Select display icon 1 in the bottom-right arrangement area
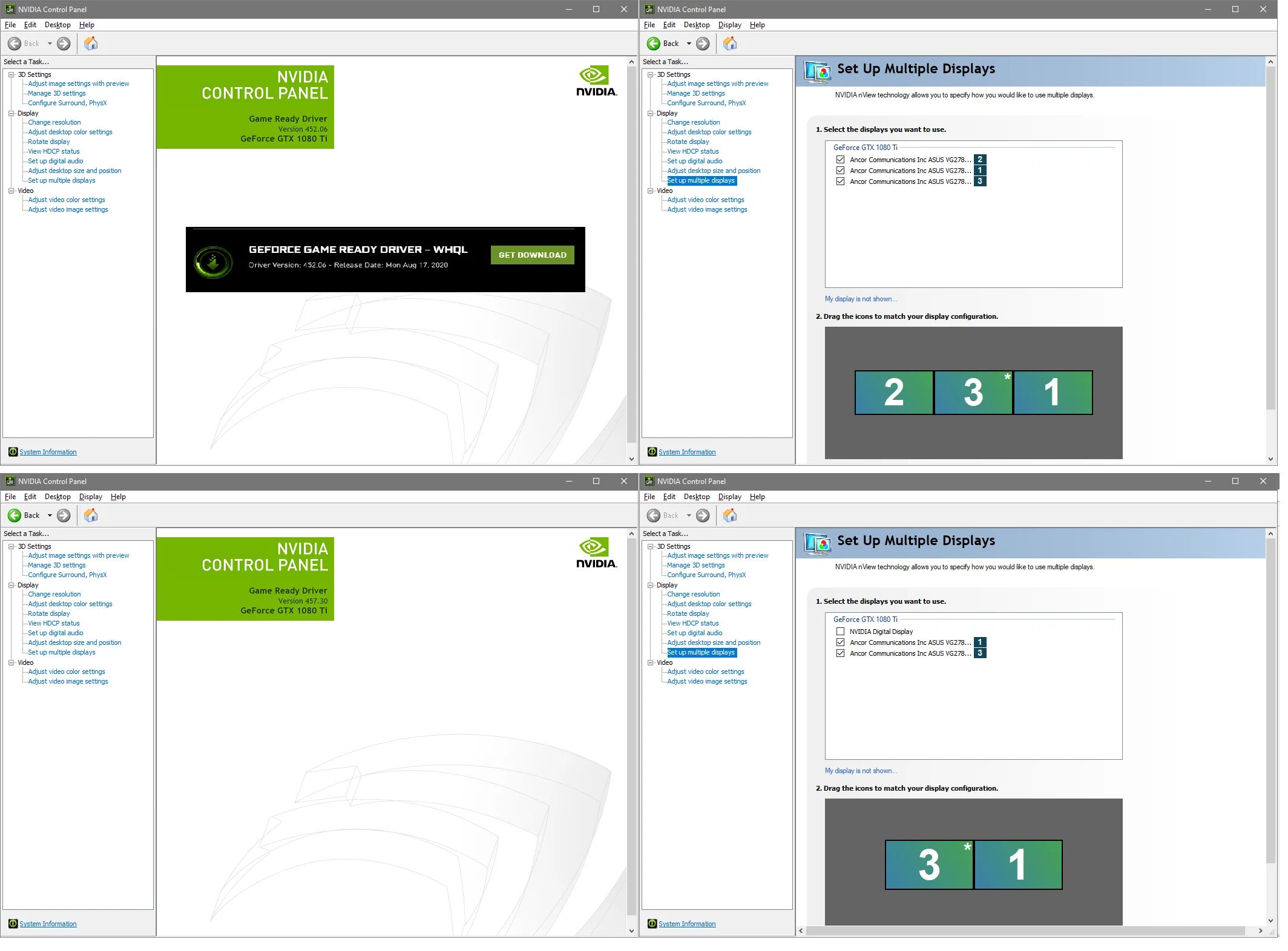The height and width of the screenshot is (951, 1288). pyautogui.click(x=1018, y=864)
